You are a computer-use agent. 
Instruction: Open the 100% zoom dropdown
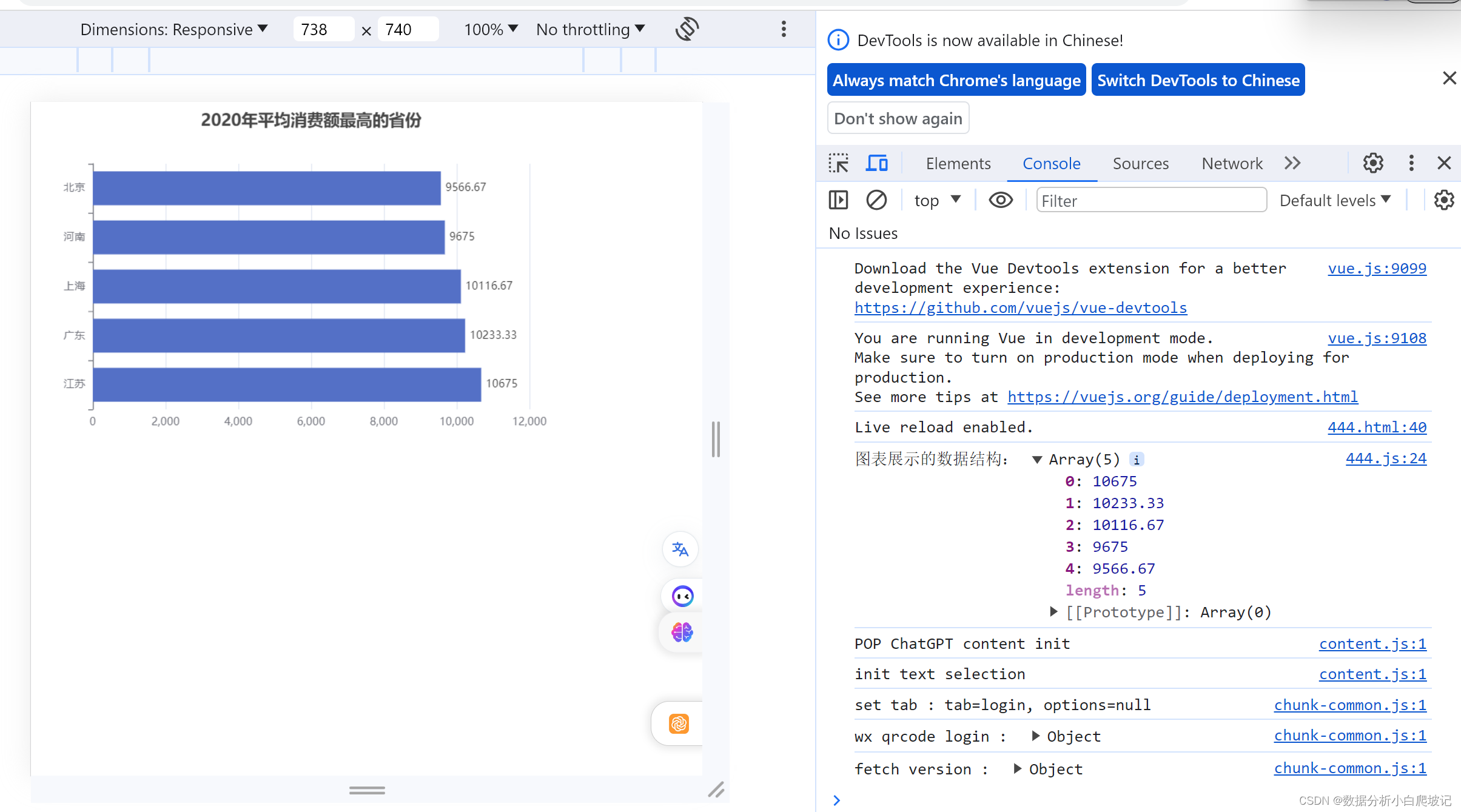pos(491,29)
